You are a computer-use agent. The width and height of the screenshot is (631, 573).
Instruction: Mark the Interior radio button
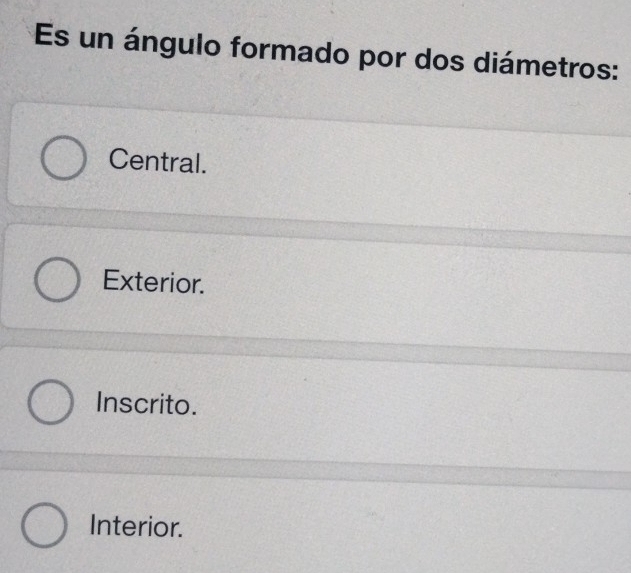(x=43, y=526)
